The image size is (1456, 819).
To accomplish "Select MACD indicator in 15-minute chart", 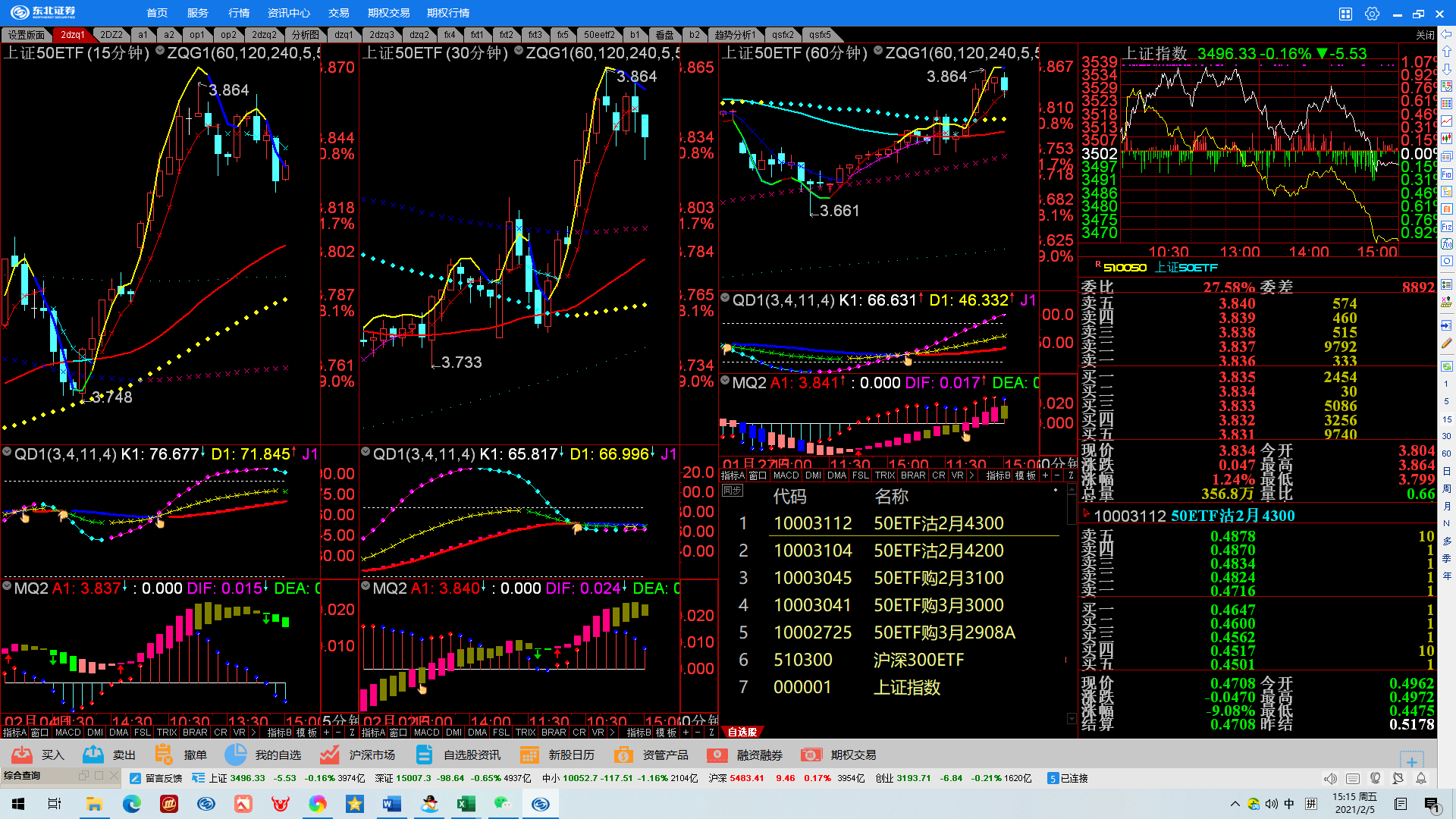I will pyautogui.click(x=67, y=733).
